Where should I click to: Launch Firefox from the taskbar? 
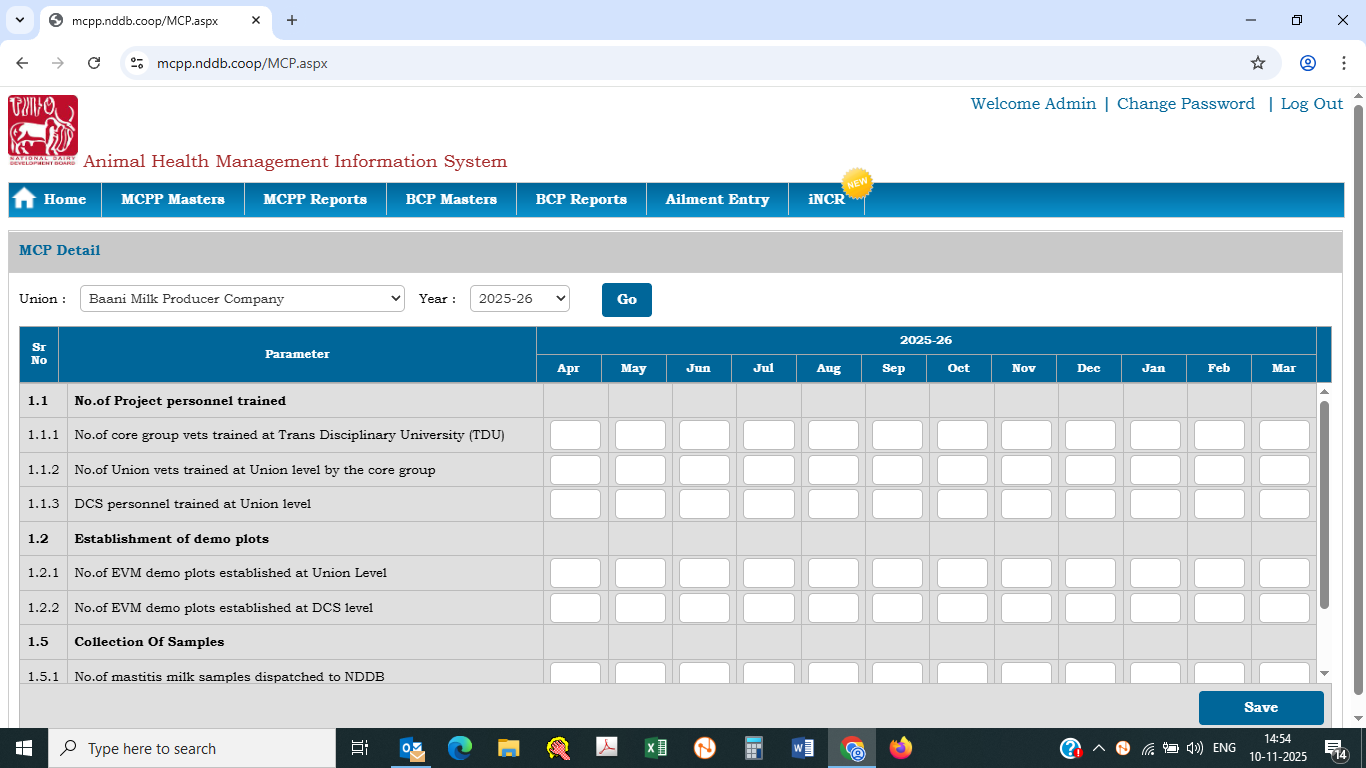click(901, 748)
